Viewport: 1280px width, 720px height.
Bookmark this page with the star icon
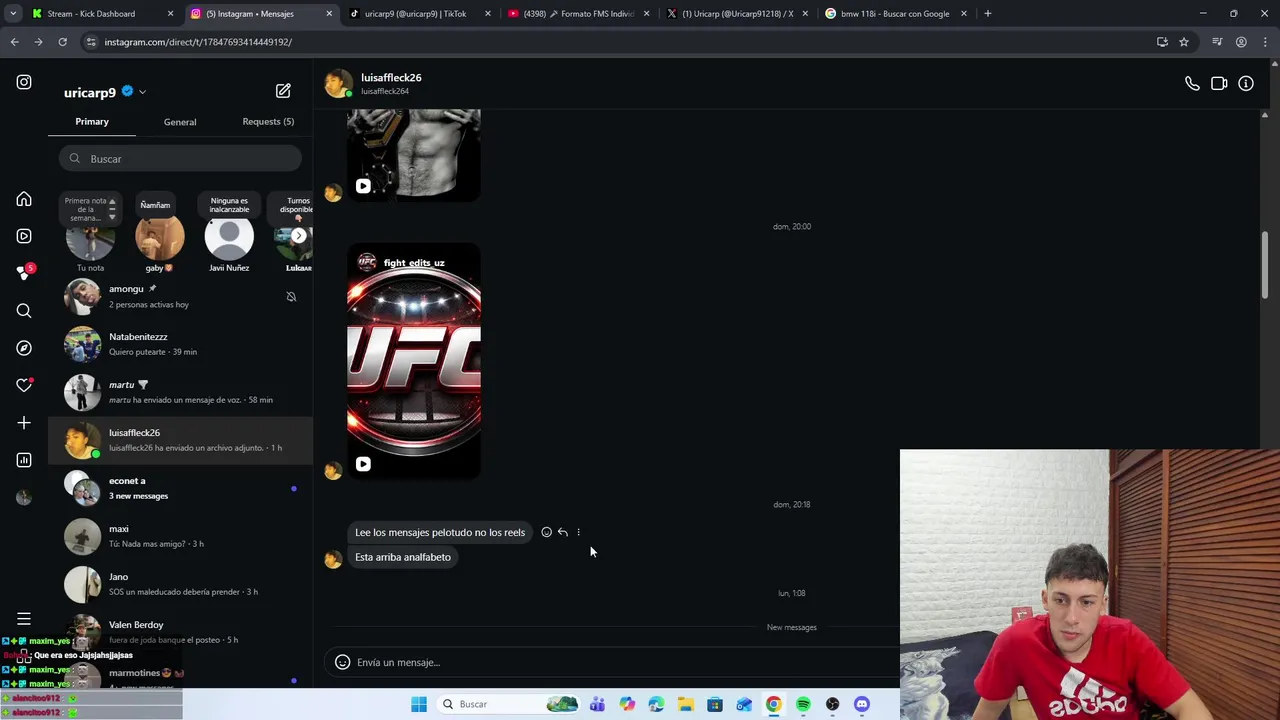(x=1184, y=42)
